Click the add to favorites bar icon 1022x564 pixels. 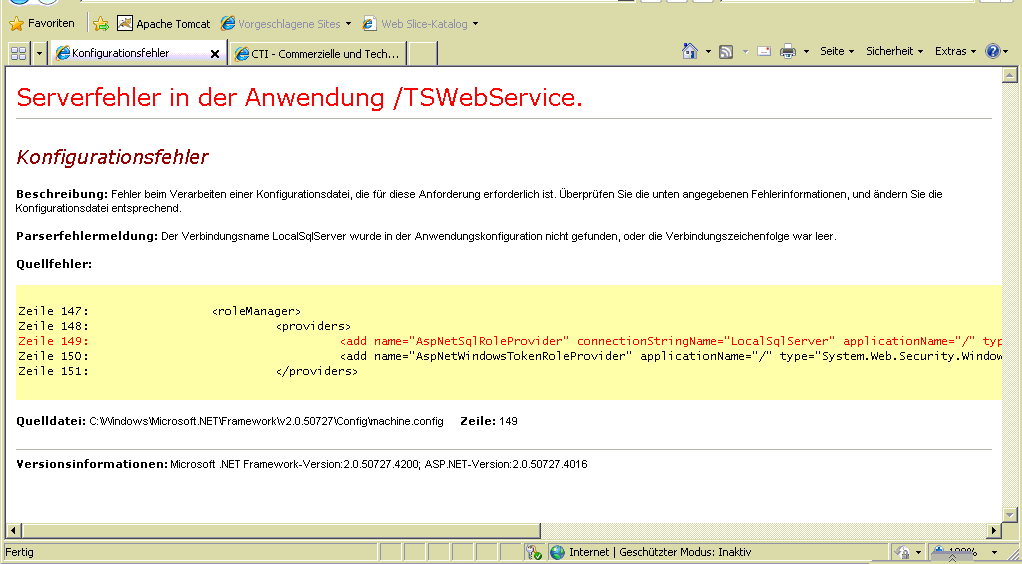tap(101, 23)
